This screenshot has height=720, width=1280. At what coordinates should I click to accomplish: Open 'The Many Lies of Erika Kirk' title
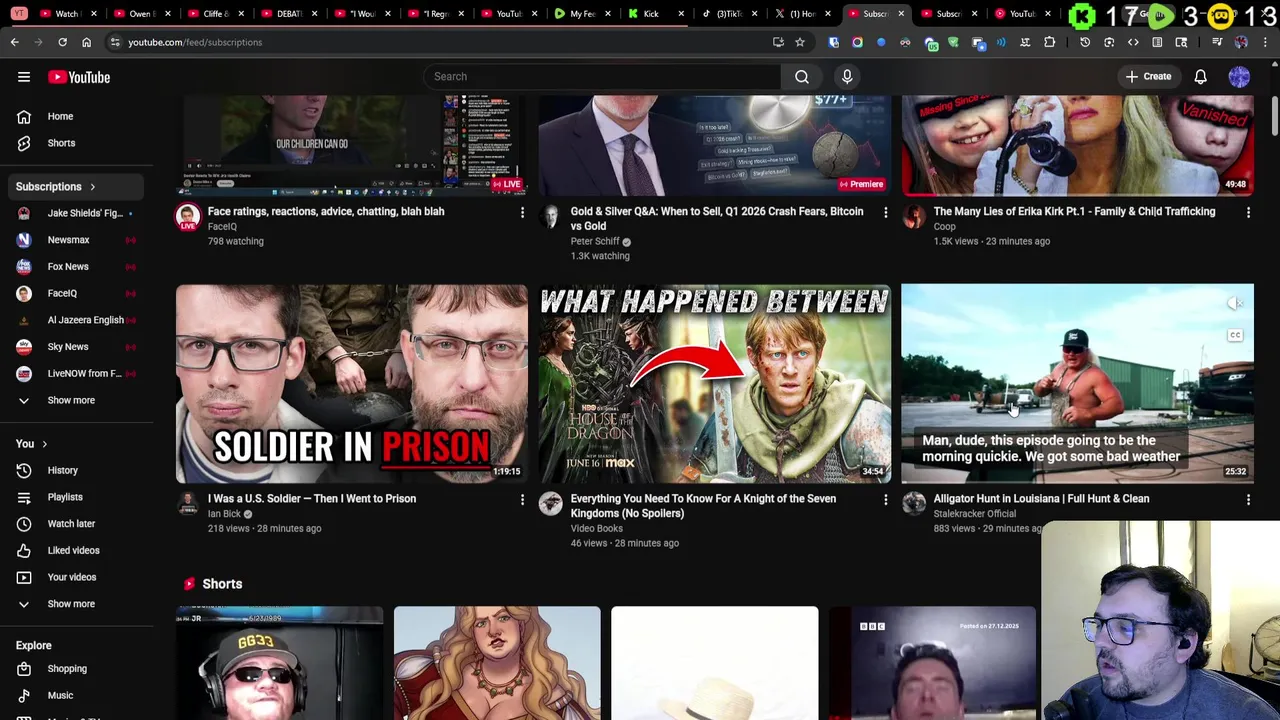point(1075,211)
